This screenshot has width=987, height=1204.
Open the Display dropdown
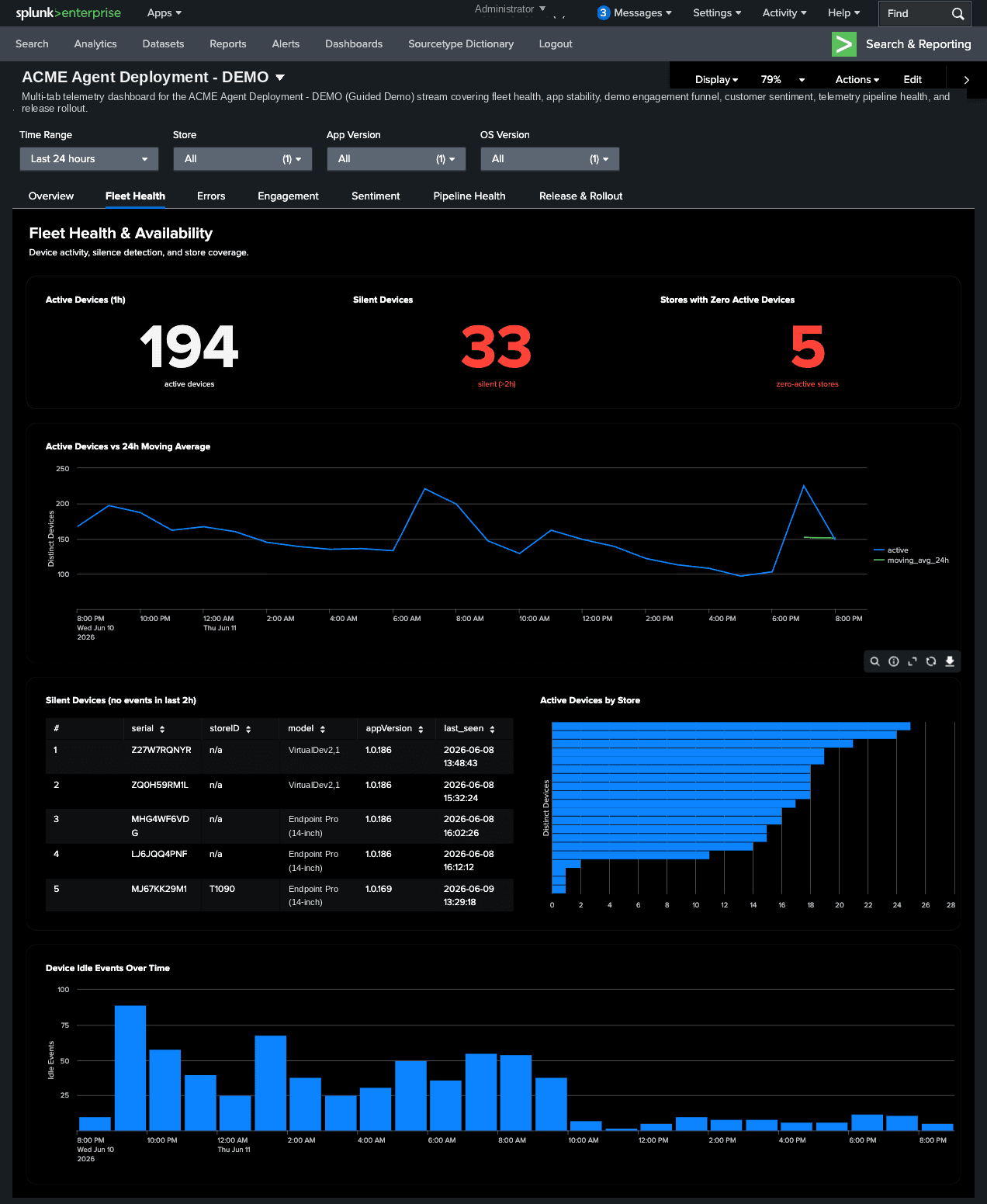(716, 80)
